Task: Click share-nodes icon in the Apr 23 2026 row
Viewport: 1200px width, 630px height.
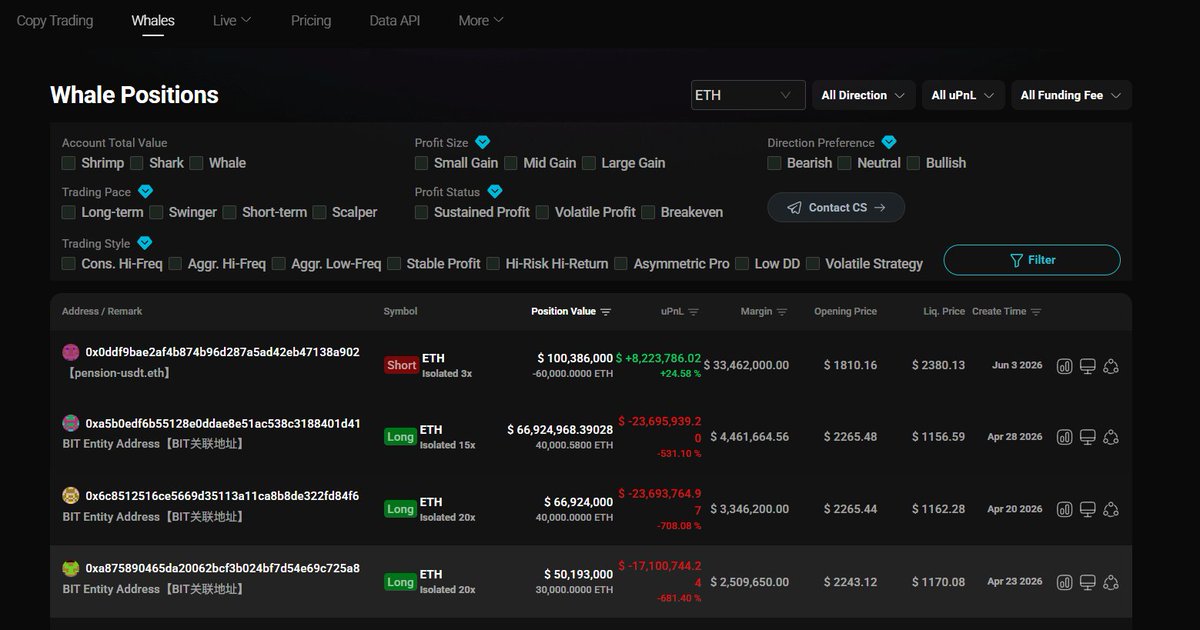Action: pos(1110,582)
